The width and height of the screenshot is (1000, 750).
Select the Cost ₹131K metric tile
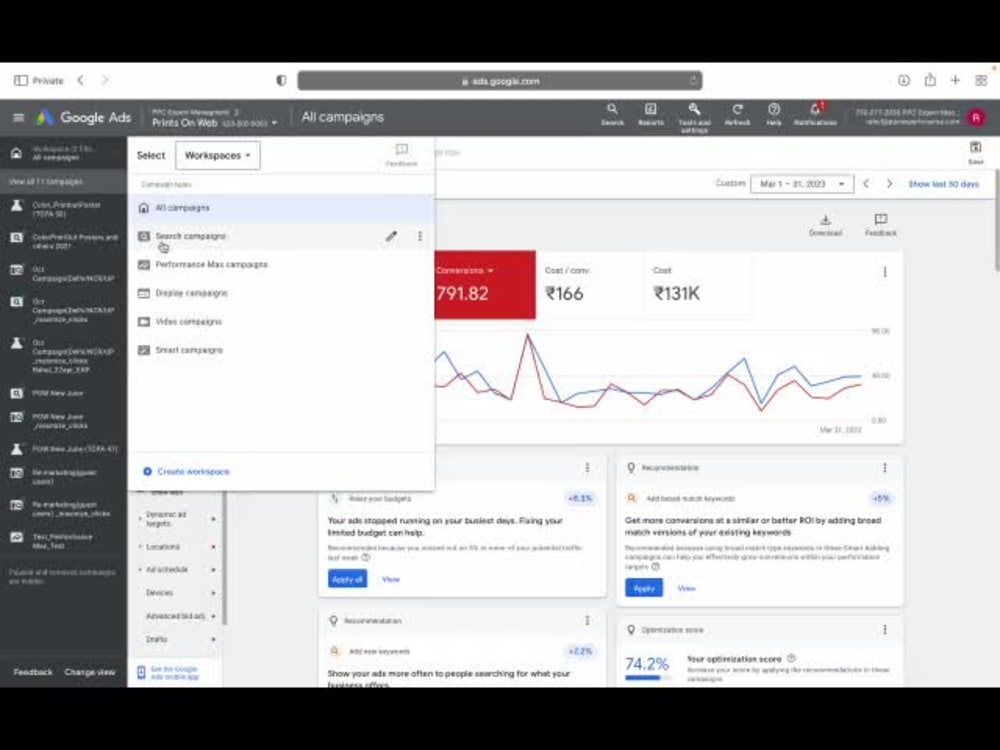coord(698,284)
